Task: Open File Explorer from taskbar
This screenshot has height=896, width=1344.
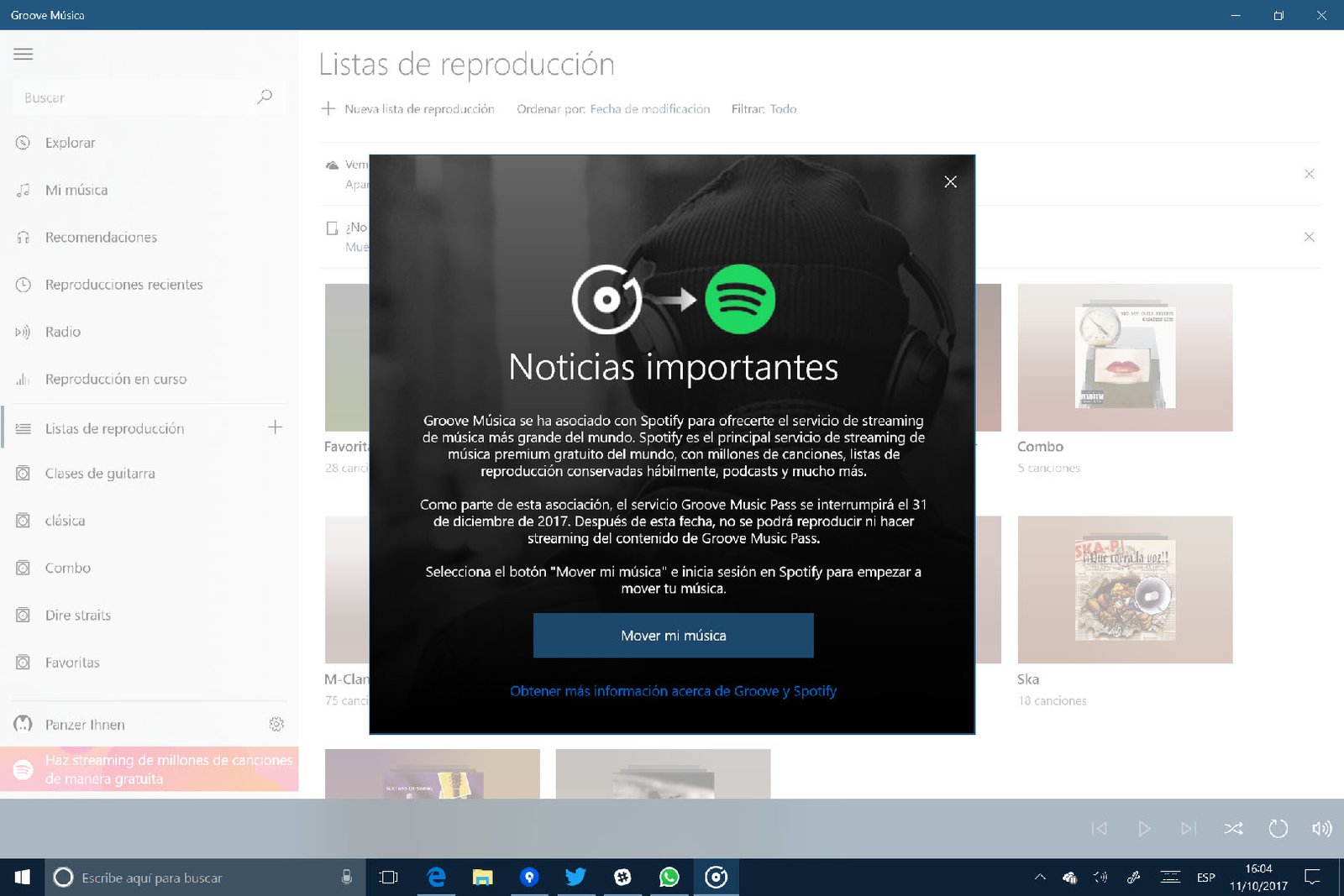Action: tap(482, 878)
